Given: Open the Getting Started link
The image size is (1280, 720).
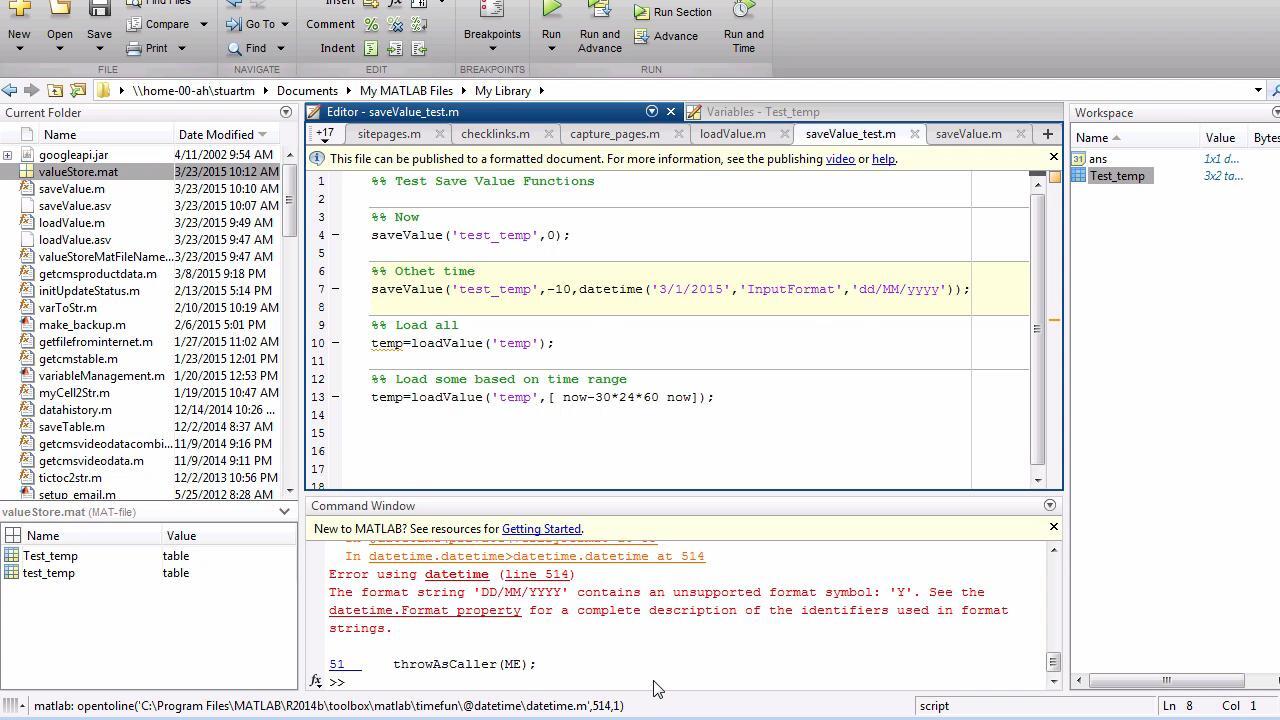Looking at the screenshot, I should (x=541, y=529).
